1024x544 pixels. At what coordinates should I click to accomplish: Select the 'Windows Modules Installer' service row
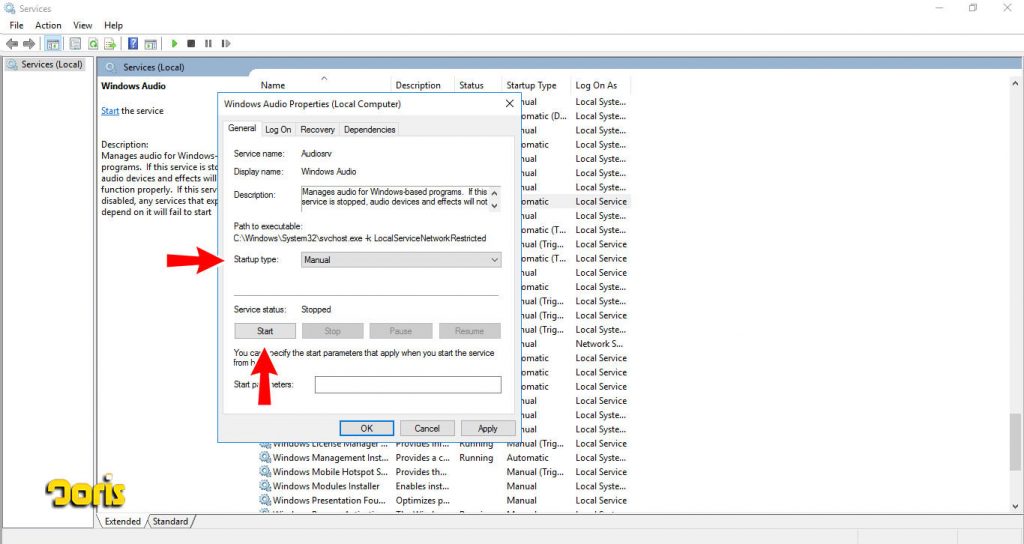[x=444, y=486]
